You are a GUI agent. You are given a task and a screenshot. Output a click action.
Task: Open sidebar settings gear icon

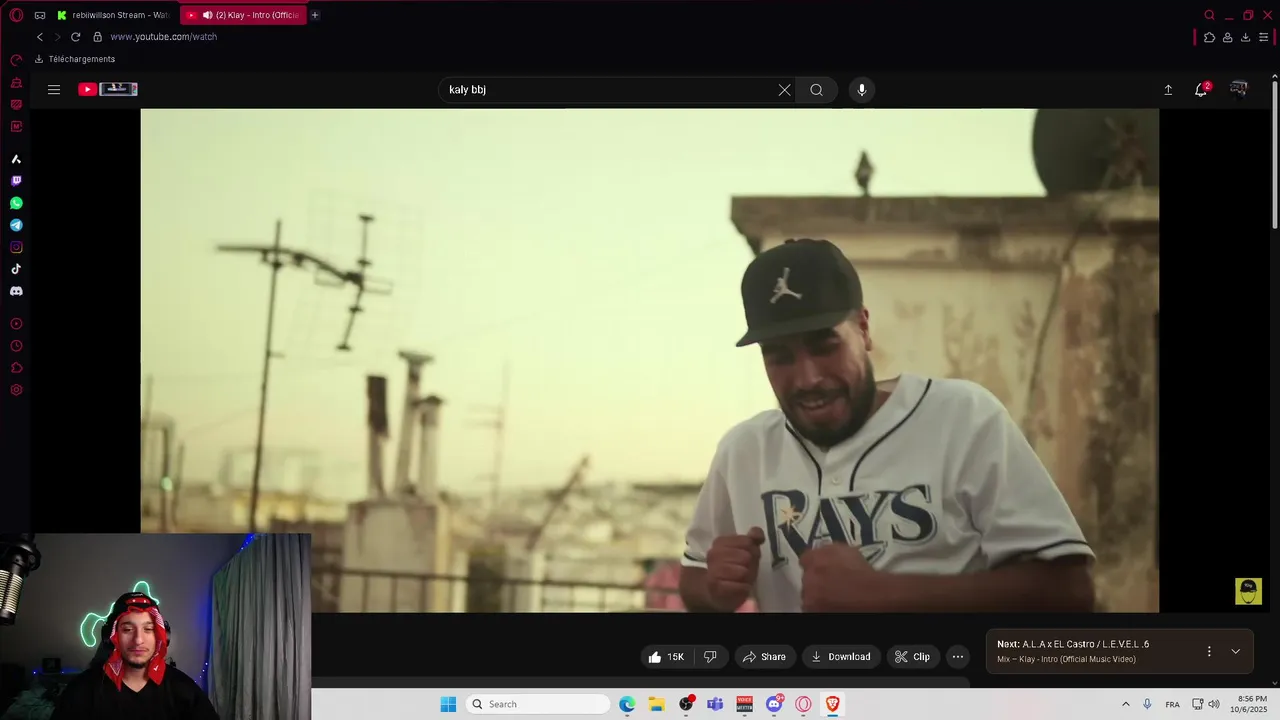pos(16,390)
